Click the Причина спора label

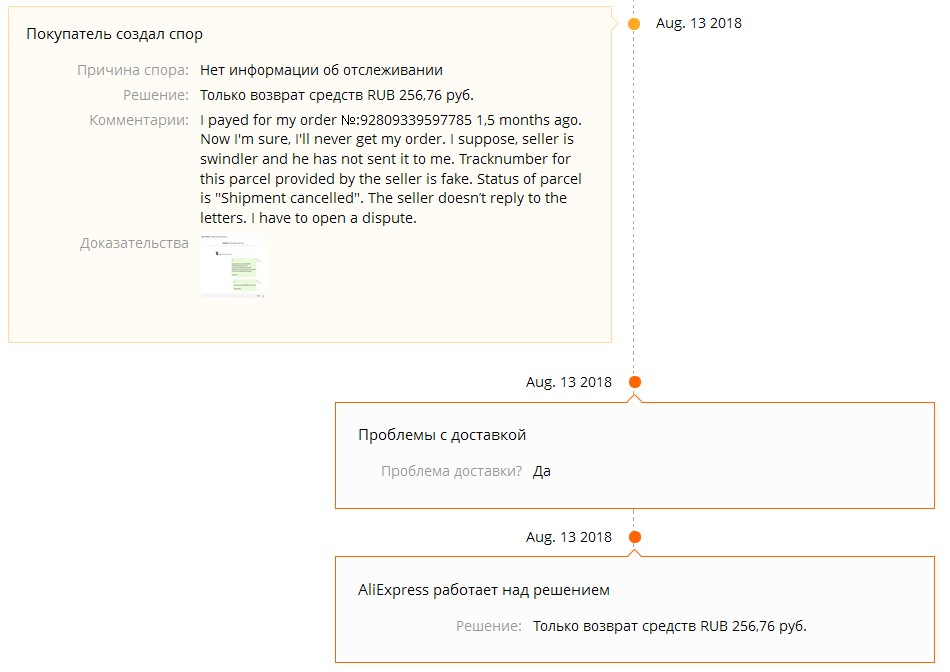(x=133, y=70)
